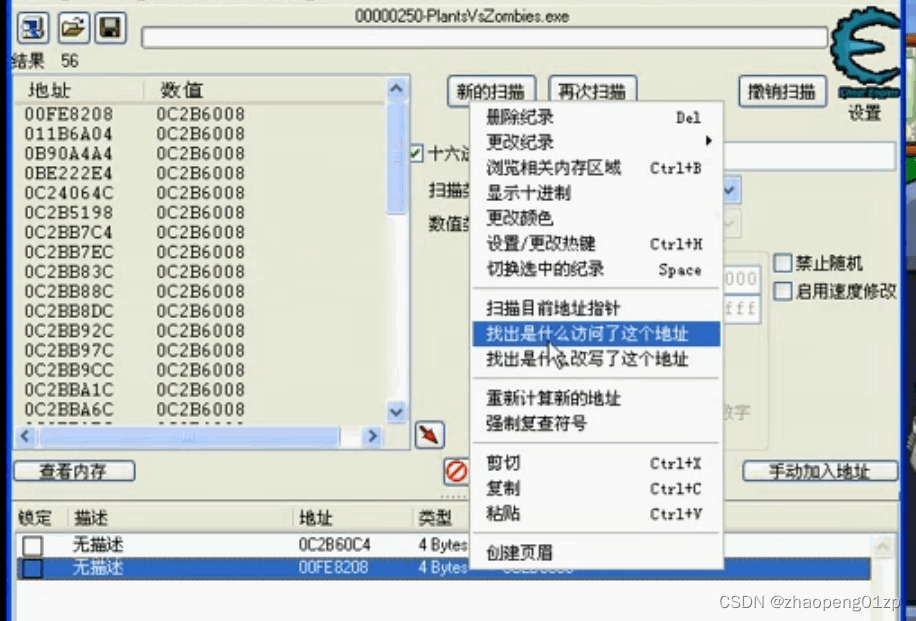Click the red cancel scan icon
916x621 pixels.
456,472
